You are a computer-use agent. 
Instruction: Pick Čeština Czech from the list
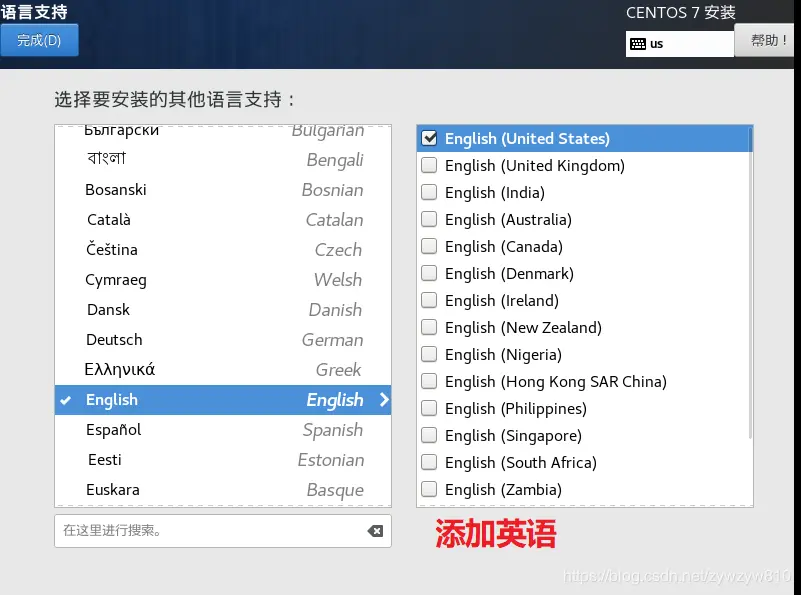point(223,250)
